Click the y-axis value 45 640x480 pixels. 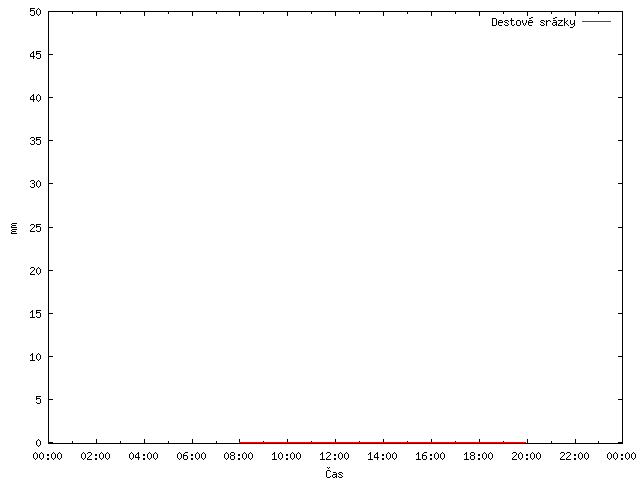pyautogui.click(x=36, y=55)
